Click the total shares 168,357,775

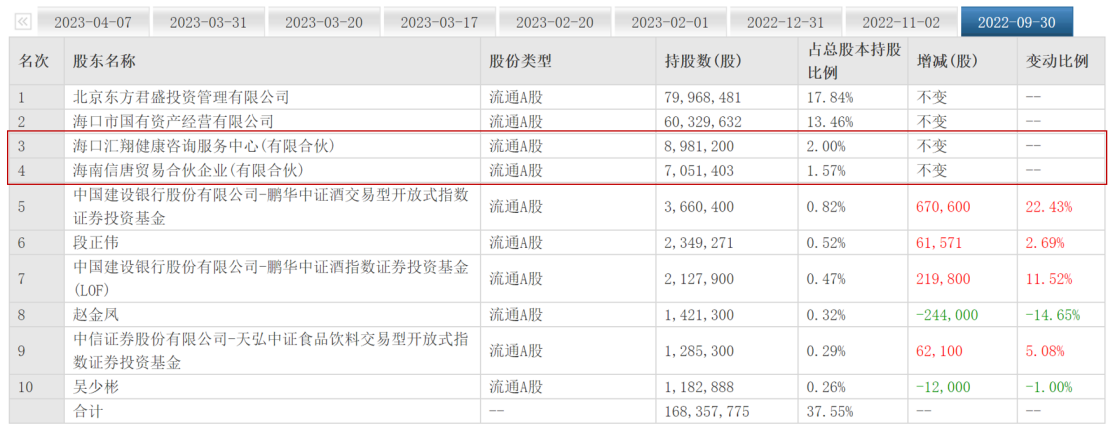[707, 412]
